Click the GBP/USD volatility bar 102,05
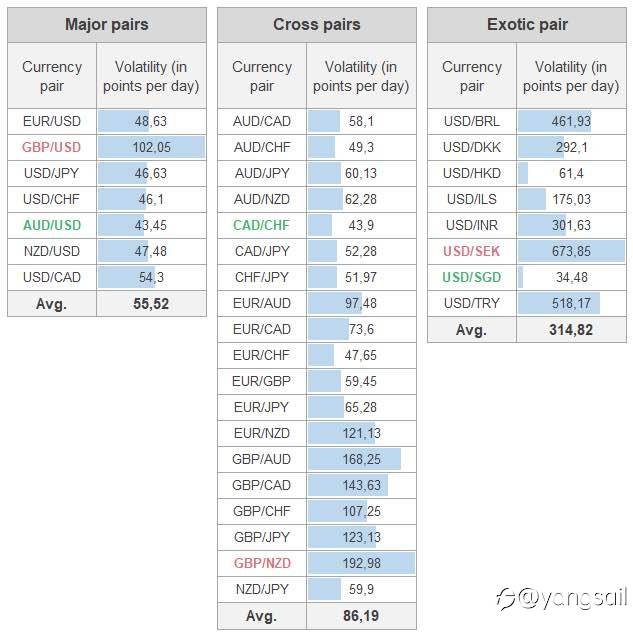633x637 pixels. click(151, 147)
